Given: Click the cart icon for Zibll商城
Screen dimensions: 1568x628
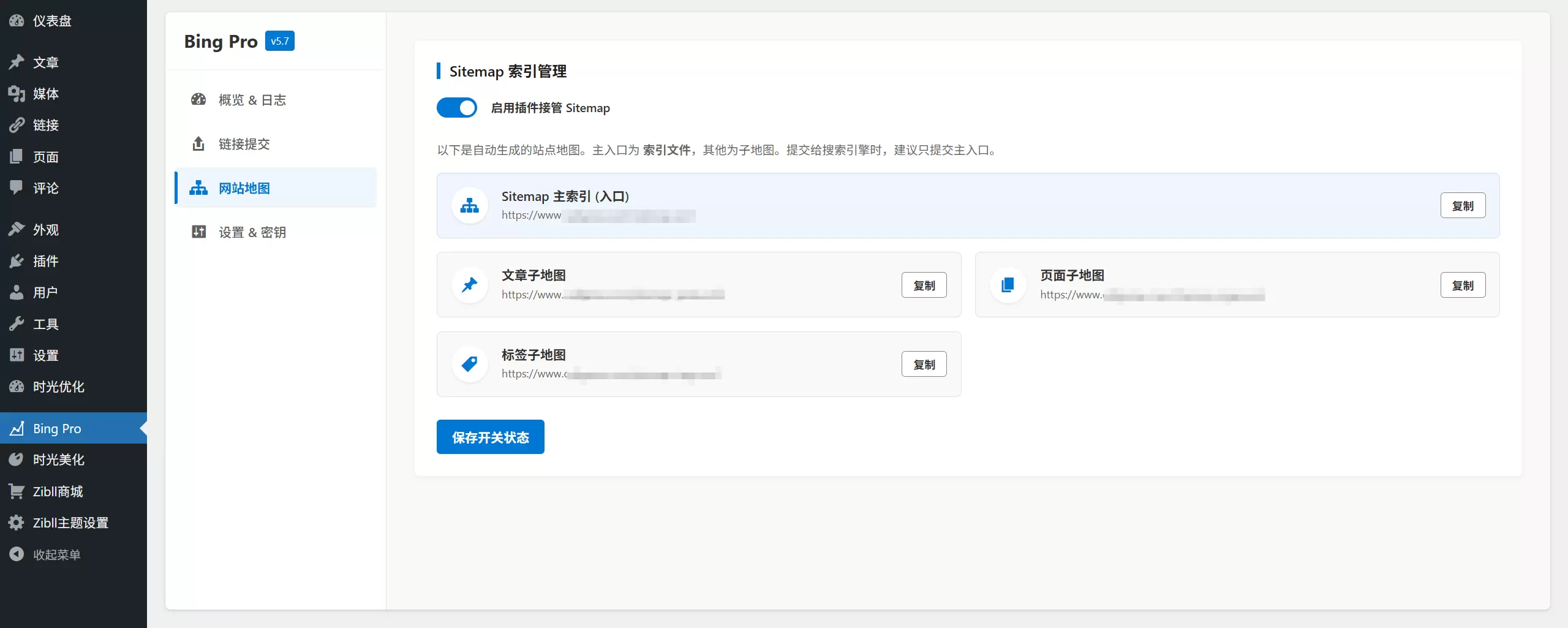Looking at the screenshot, I should (17, 491).
